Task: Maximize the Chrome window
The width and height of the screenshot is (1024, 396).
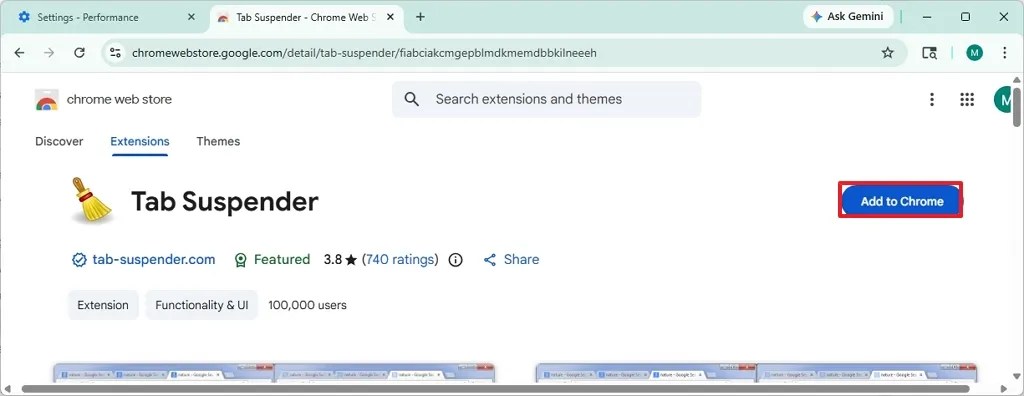Action: pos(965,17)
